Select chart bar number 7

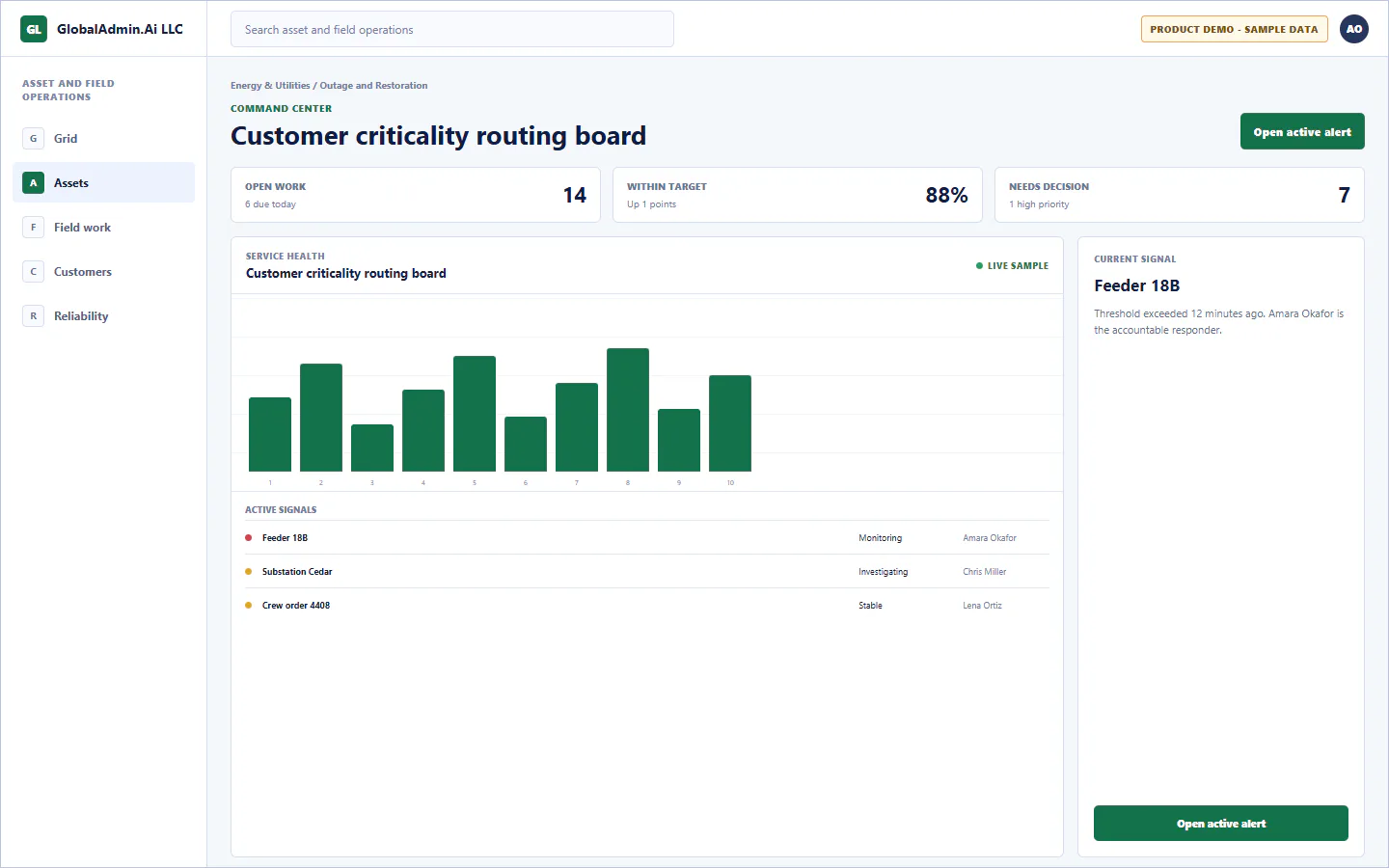(x=577, y=427)
